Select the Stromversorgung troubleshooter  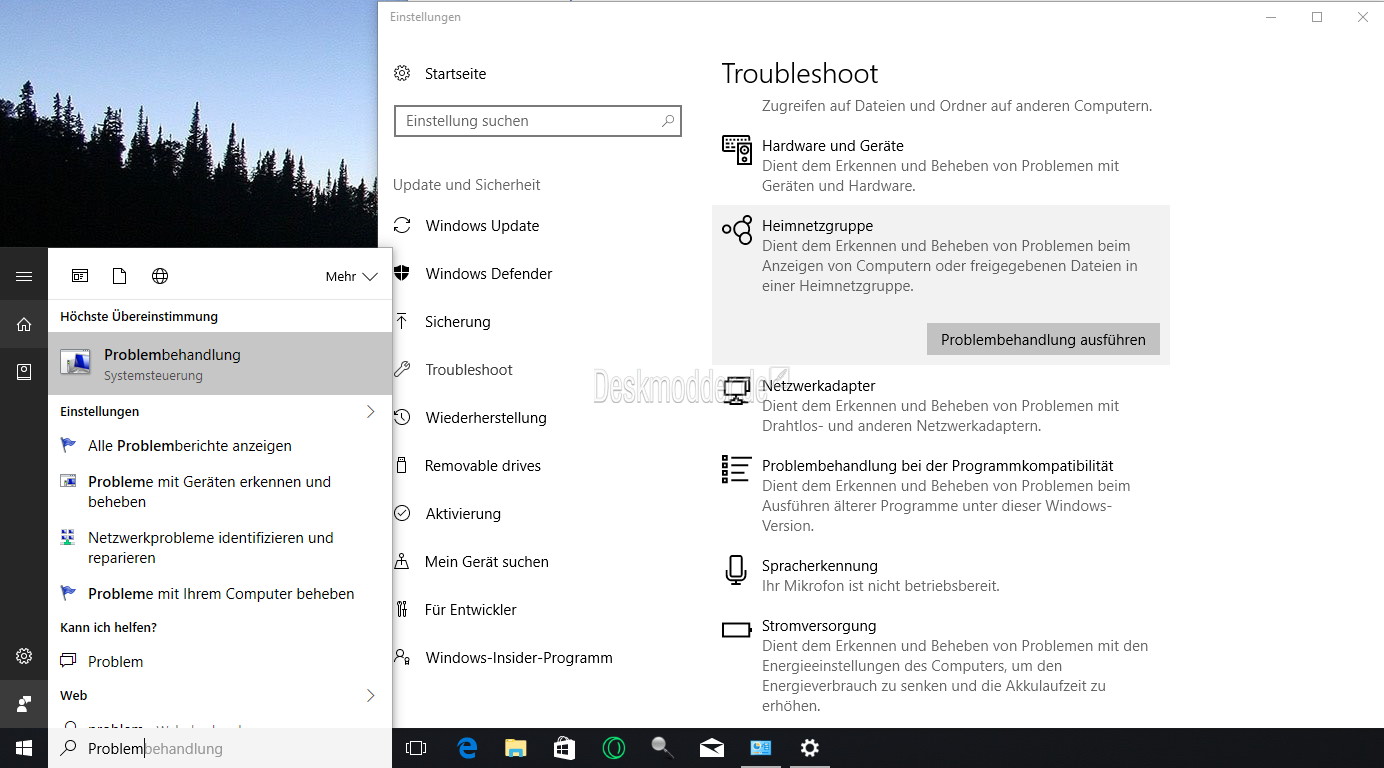tap(940, 665)
